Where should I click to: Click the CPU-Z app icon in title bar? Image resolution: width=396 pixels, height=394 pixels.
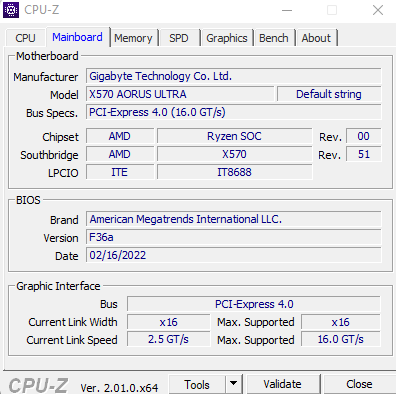(x=11, y=10)
